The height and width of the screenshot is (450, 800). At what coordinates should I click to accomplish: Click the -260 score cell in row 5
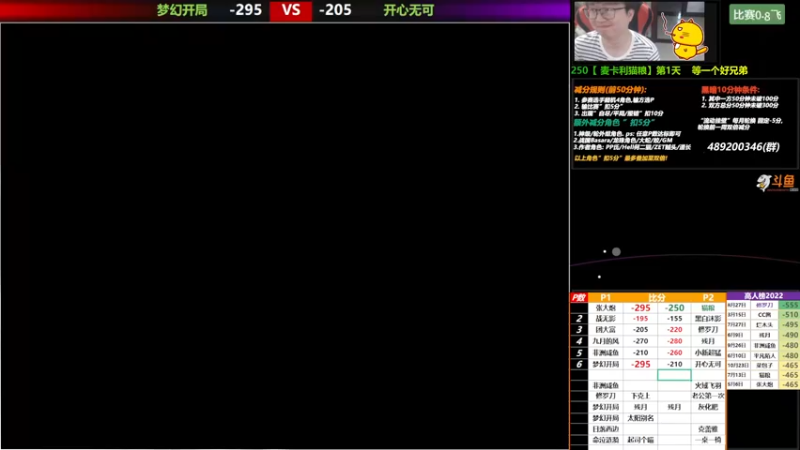(674, 353)
